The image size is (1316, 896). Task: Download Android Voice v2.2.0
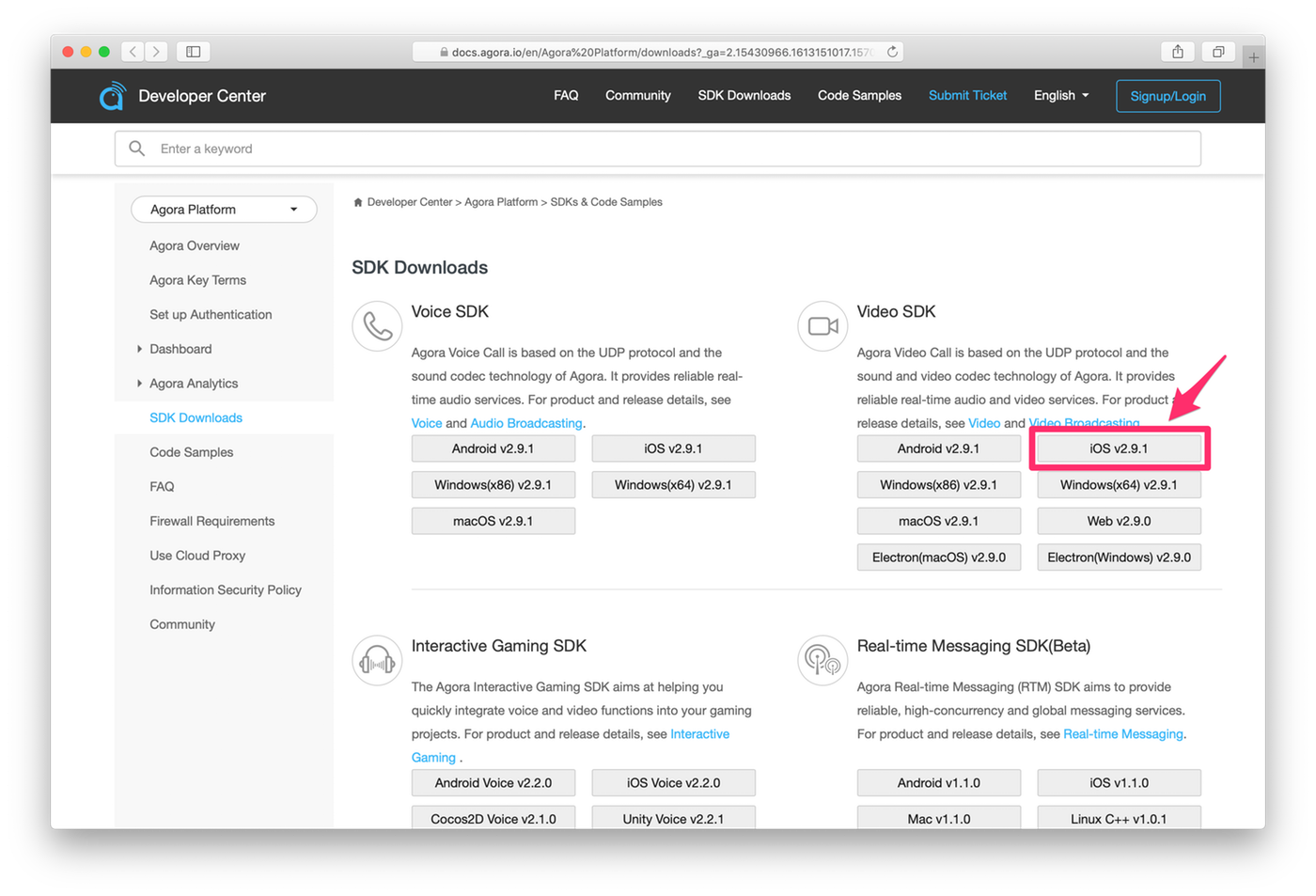click(x=493, y=783)
